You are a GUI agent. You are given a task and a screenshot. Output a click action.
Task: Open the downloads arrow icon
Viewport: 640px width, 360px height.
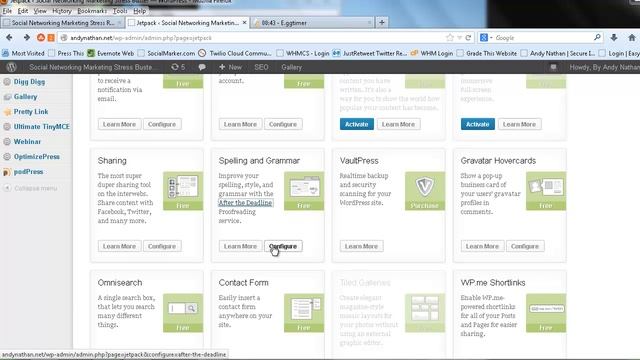point(614,38)
